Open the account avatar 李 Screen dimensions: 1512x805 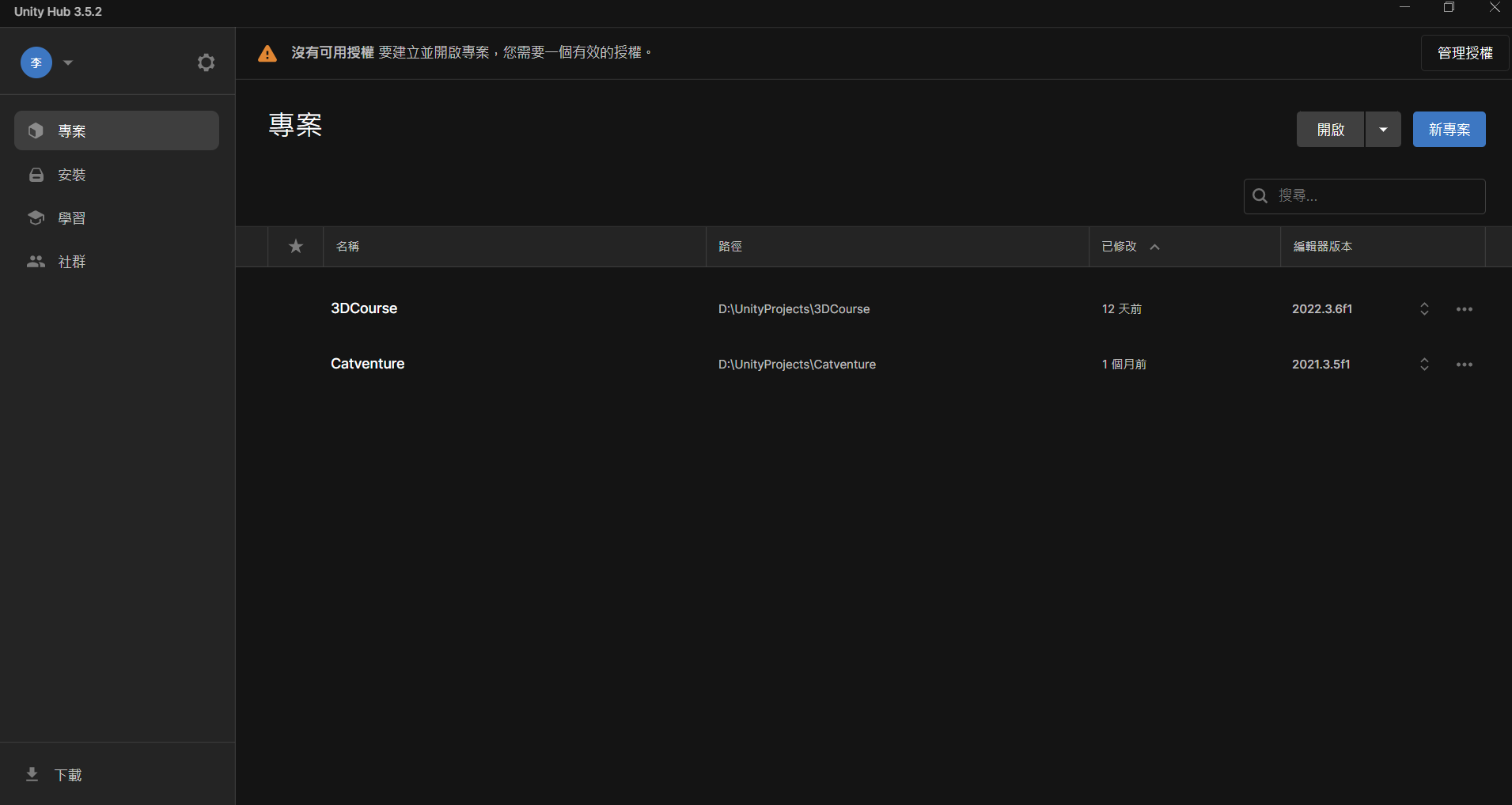36,62
